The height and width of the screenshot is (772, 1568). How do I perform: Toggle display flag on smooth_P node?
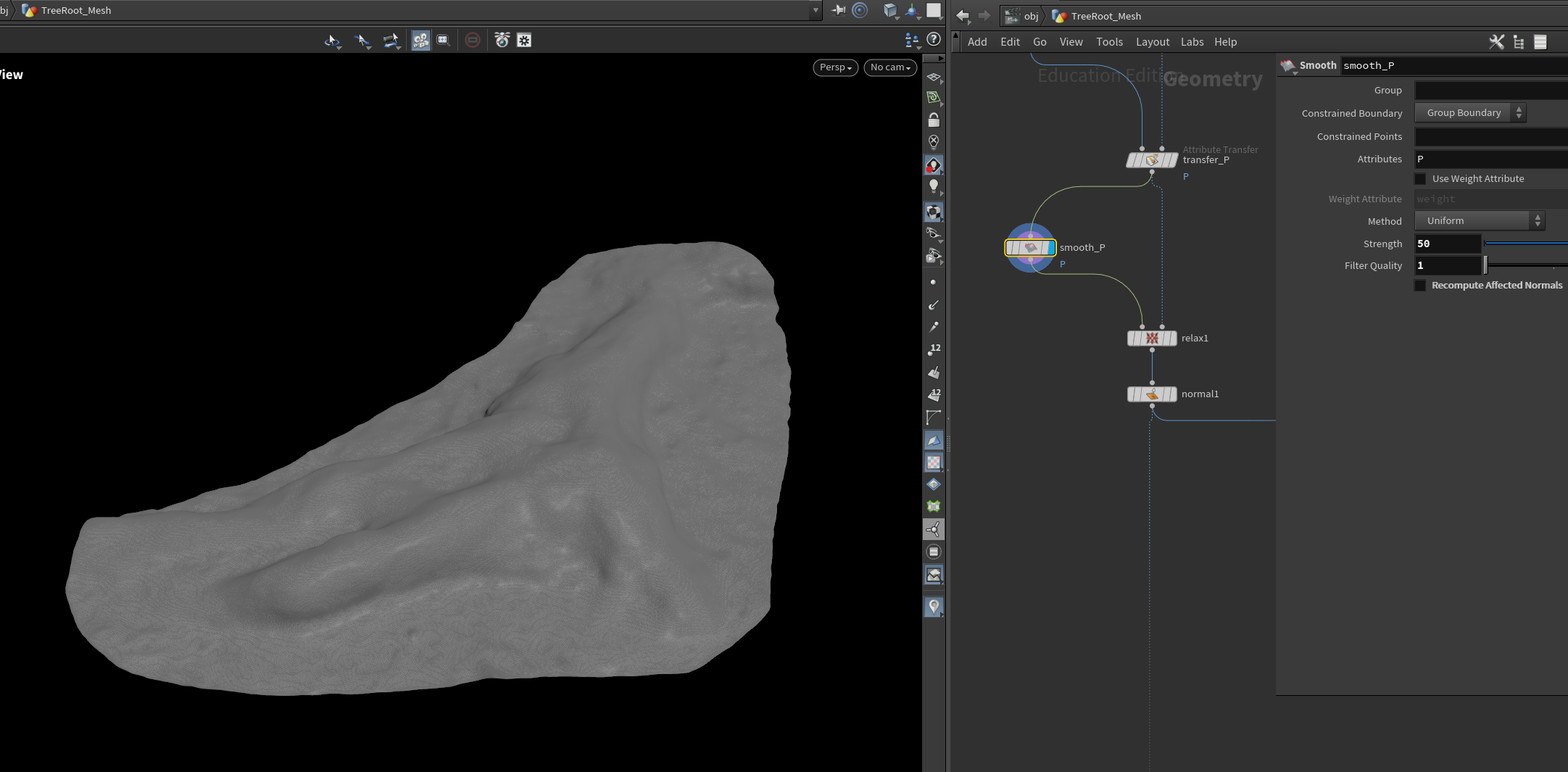point(1050,248)
